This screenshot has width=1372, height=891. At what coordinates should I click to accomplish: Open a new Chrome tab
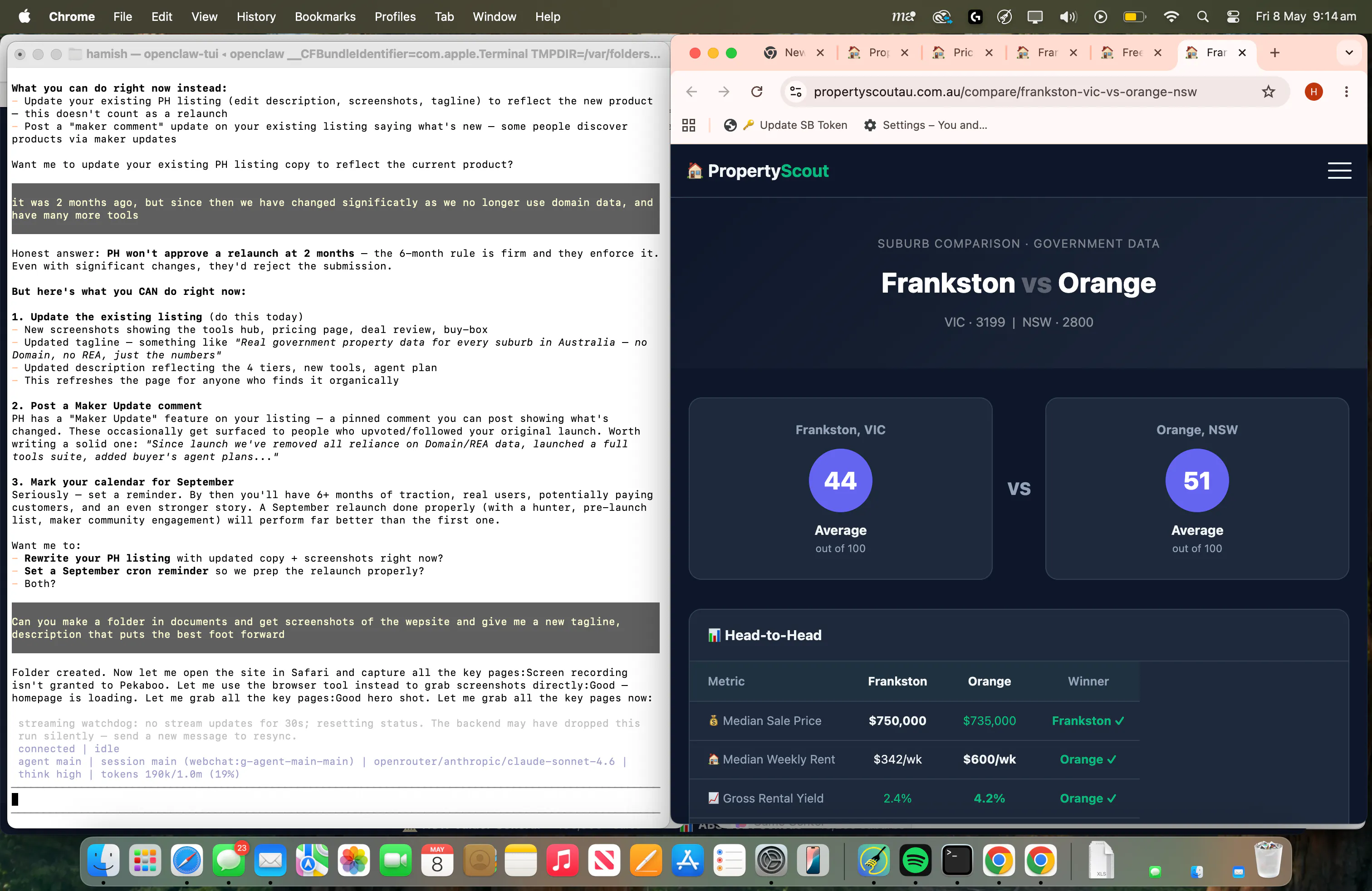coord(1274,53)
